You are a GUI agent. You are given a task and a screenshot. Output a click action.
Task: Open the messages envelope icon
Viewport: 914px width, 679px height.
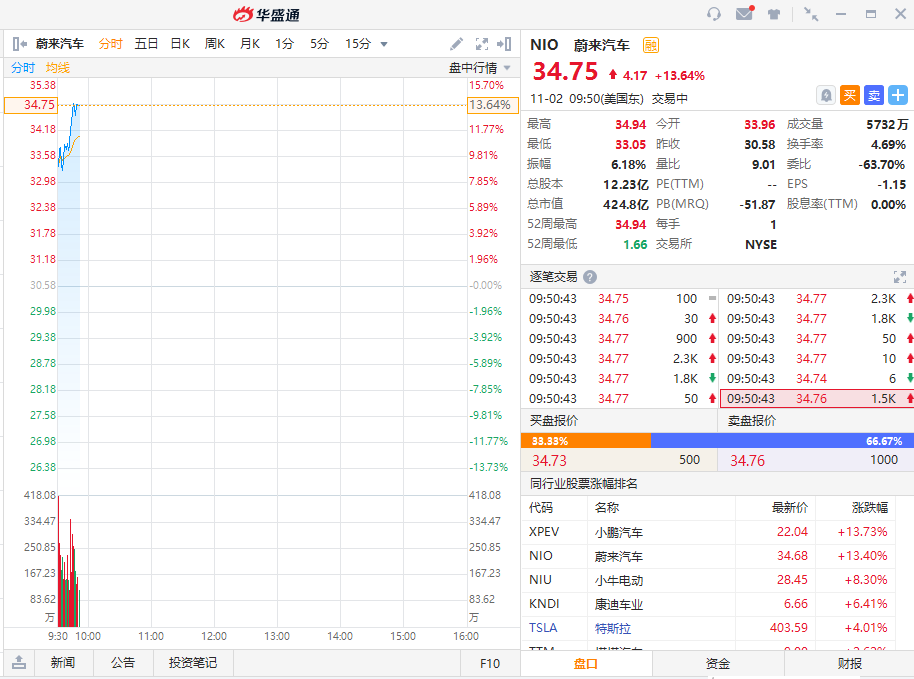tap(744, 14)
